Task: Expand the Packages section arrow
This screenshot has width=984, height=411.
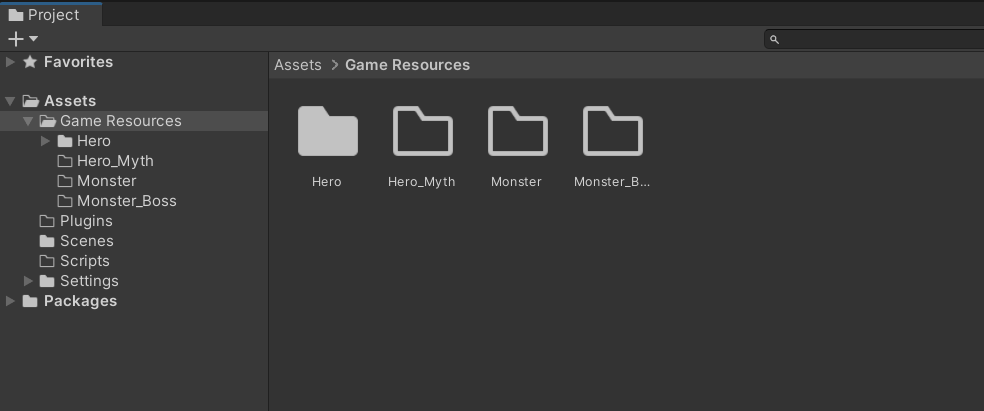Action: coord(10,301)
